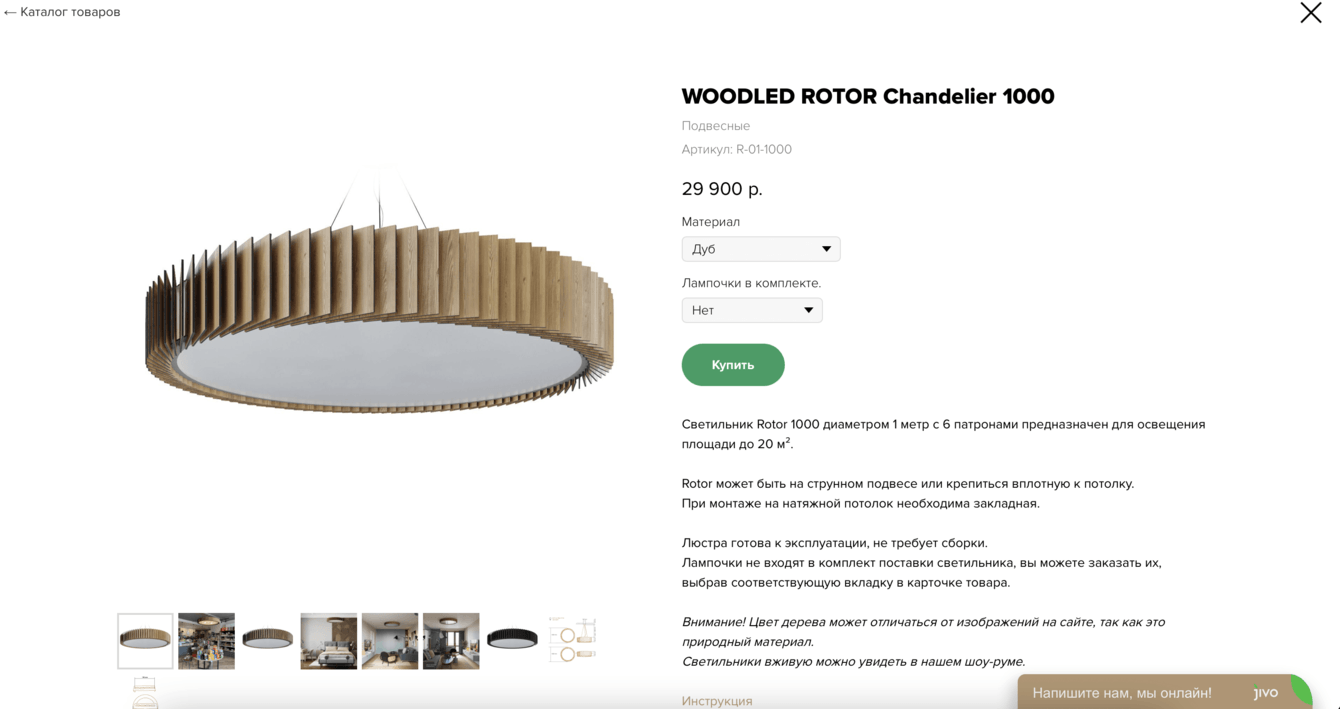
Task: Open the dark living room thumbnail
Action: pyautogui.click(x=451, y=641)
